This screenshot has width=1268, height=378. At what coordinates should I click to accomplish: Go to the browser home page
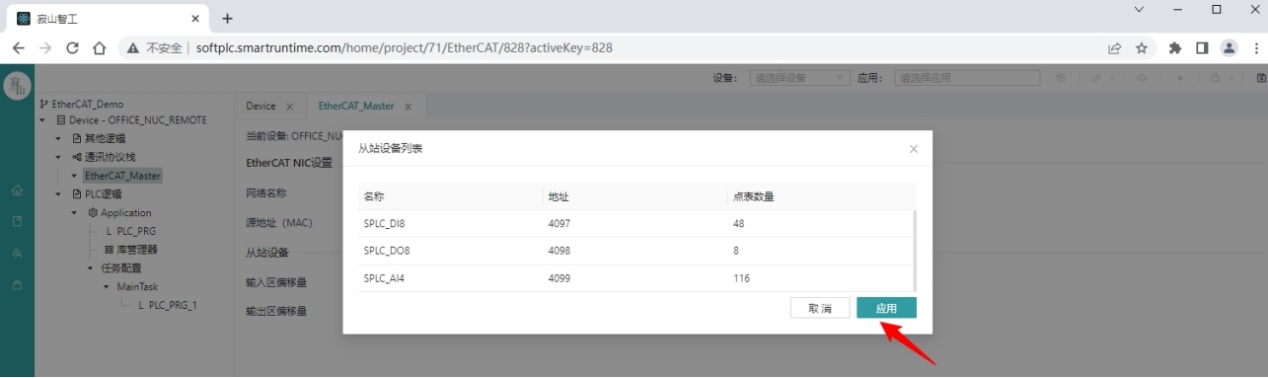pos(99,47)
